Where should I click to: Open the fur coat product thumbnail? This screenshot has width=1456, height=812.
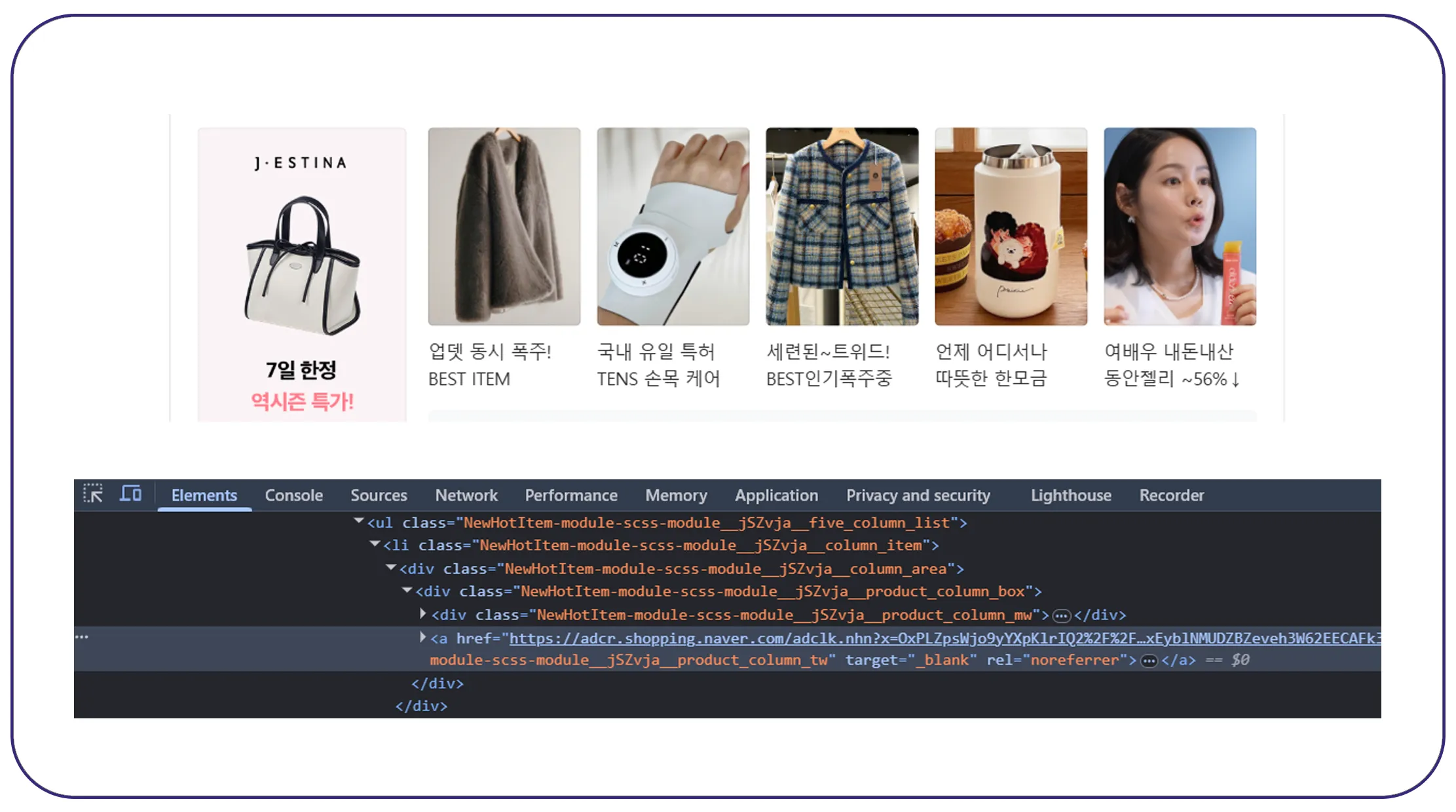click(x=504, y=227)
